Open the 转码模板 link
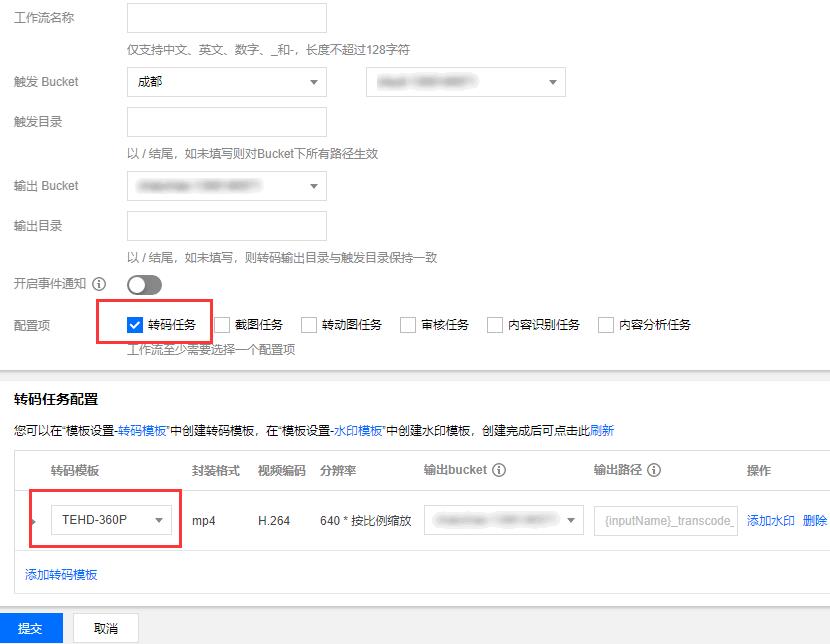Image resolution: width=830 pixels, height=644 pixels. coord(142,431)
